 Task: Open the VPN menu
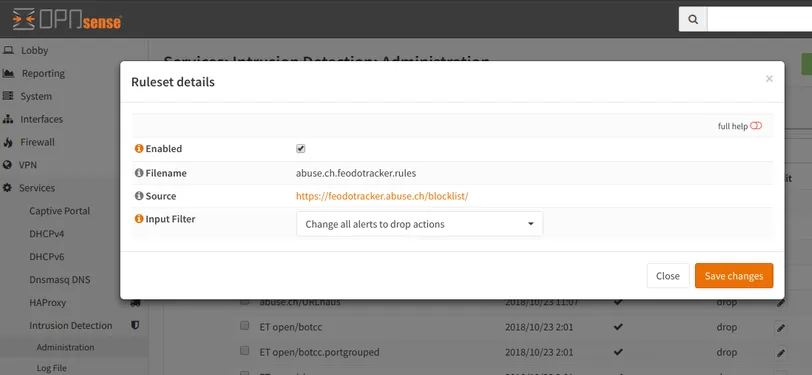click(x=27, y=165)
